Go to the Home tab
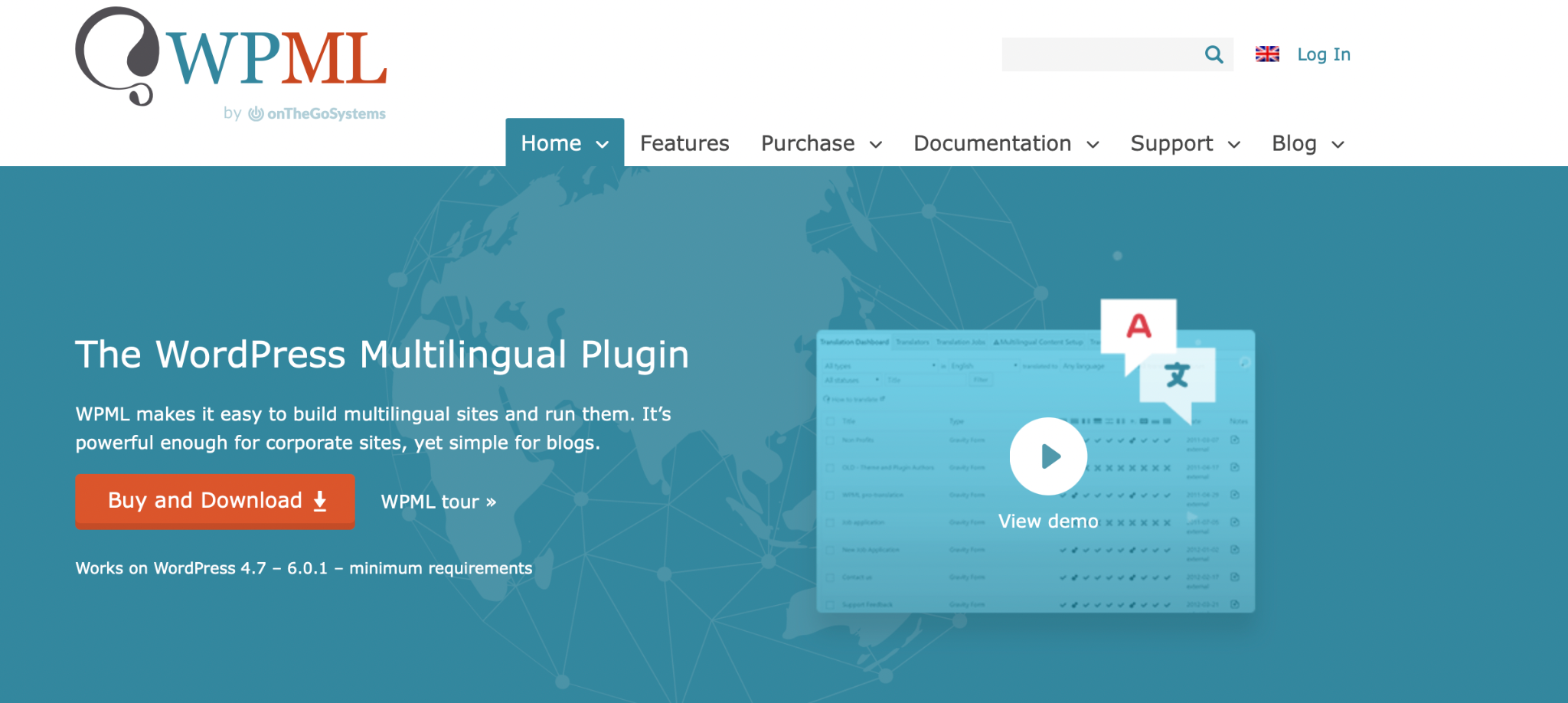 [x=551, y=144]
